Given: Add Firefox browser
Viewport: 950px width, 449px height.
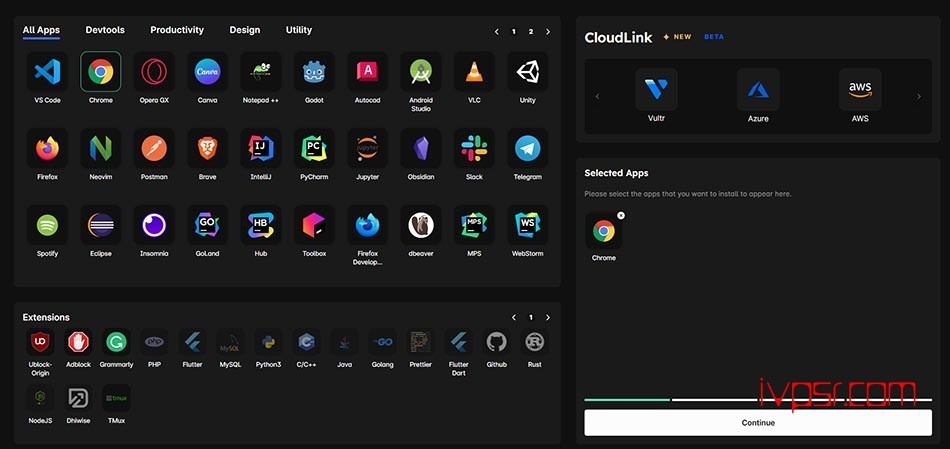Looking at the screenshot, I should coord(47,148).
